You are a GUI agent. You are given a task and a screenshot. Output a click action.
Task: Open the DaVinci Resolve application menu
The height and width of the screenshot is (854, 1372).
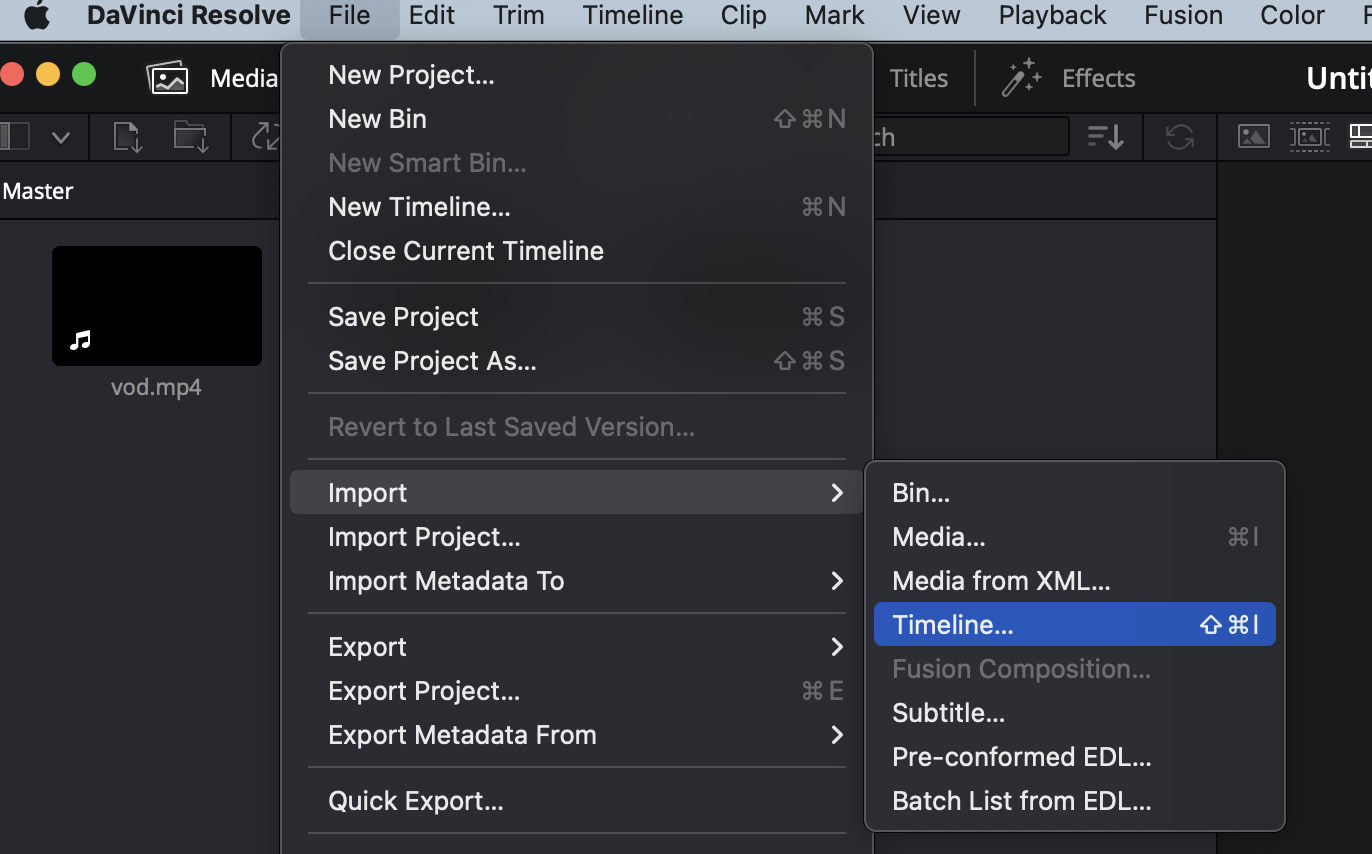point(189,16)
